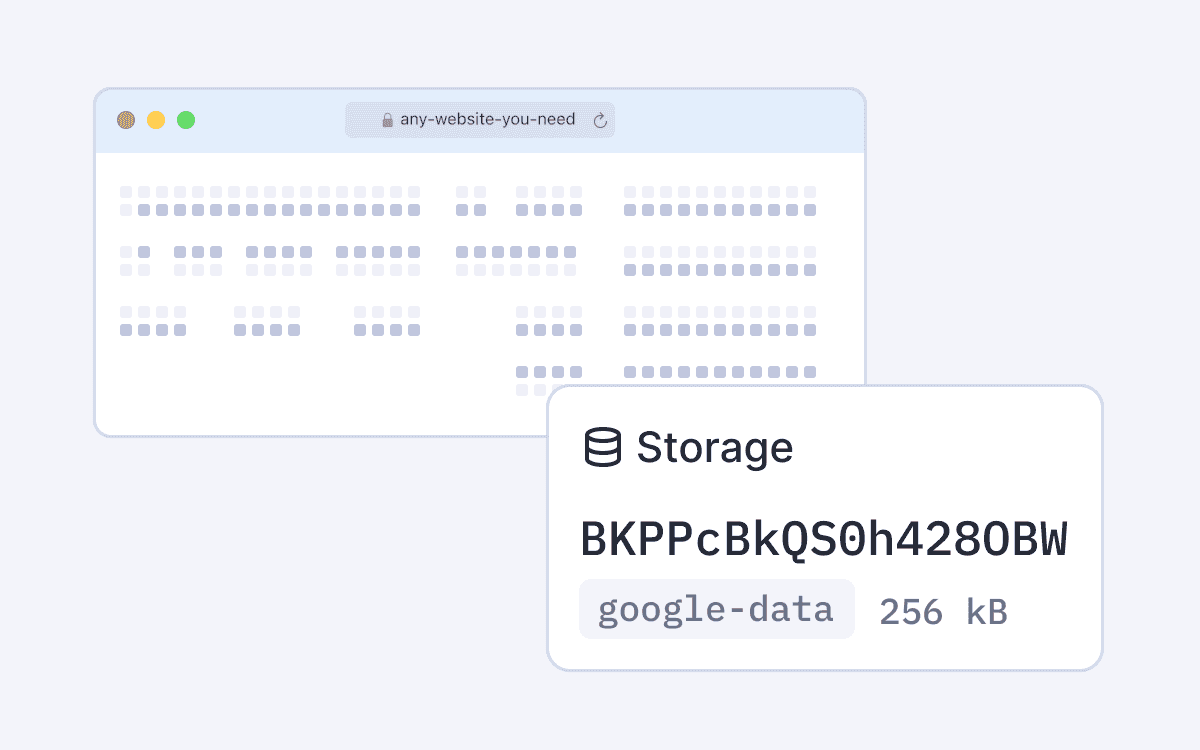Click the reload icon in address bar
The width and height of the screenshot is (1200, 750).
pyautogui.click(x=600, y=120)
